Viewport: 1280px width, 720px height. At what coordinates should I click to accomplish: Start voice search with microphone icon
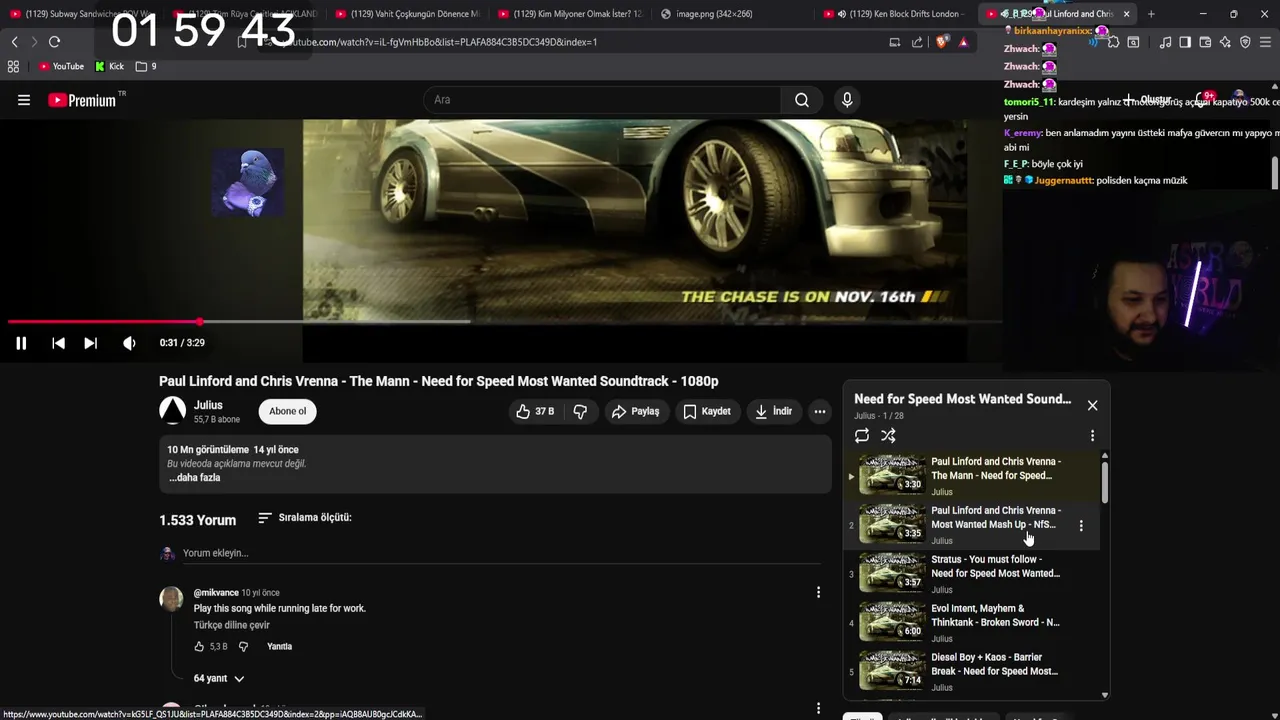pyautogui.click(x=847, y=100)
